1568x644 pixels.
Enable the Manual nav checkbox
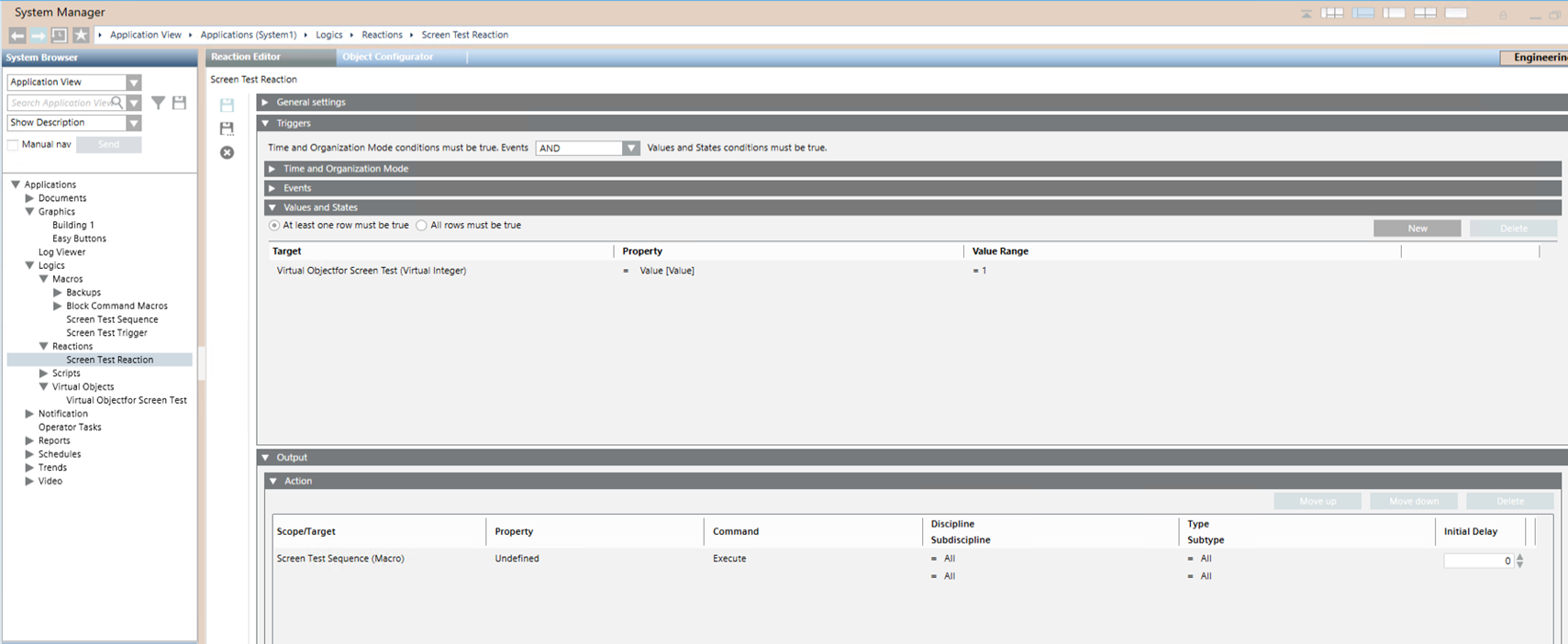[x=13, y=145]
